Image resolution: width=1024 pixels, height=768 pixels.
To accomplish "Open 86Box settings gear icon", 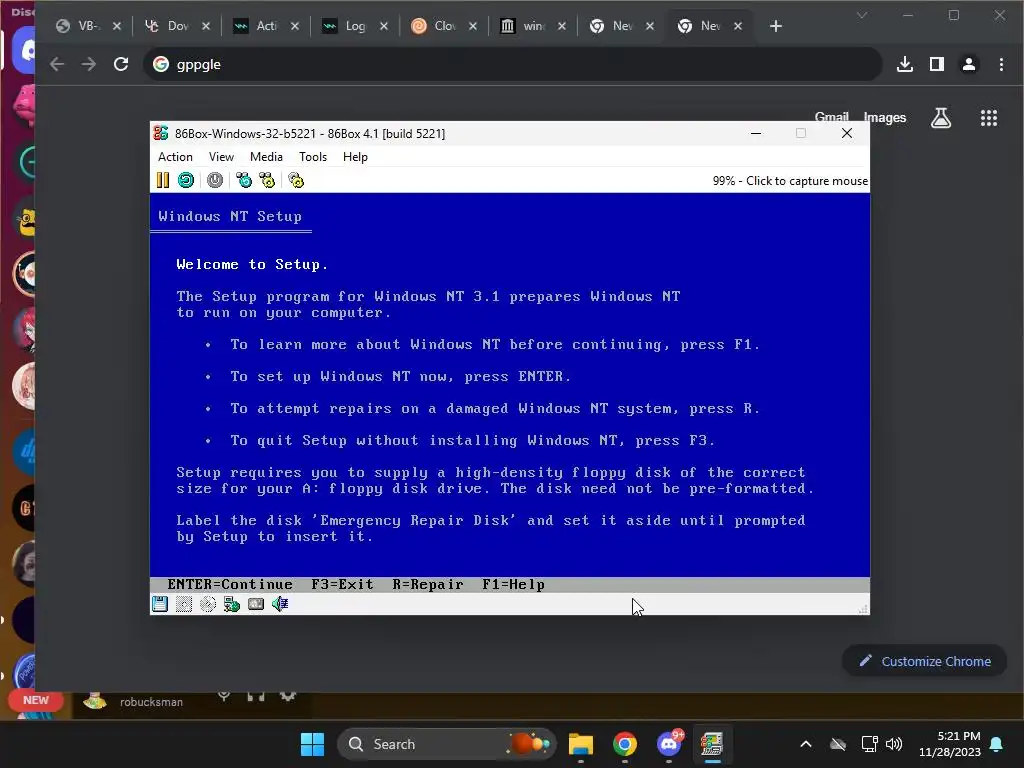I will 296,180.
